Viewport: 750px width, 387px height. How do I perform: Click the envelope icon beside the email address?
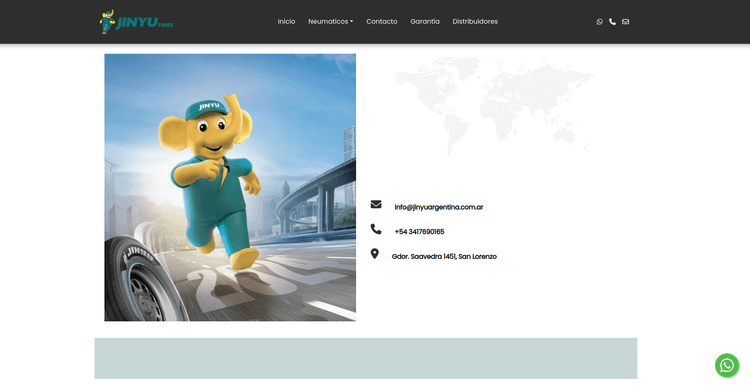click(376, 204)
